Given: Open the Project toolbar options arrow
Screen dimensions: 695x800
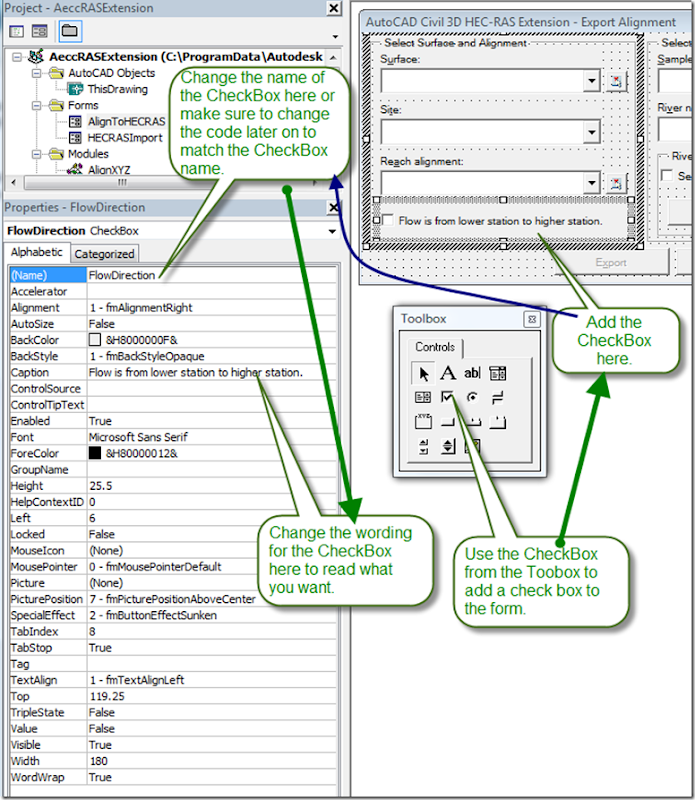Looking at the screenshot, I should pos(335,37).
